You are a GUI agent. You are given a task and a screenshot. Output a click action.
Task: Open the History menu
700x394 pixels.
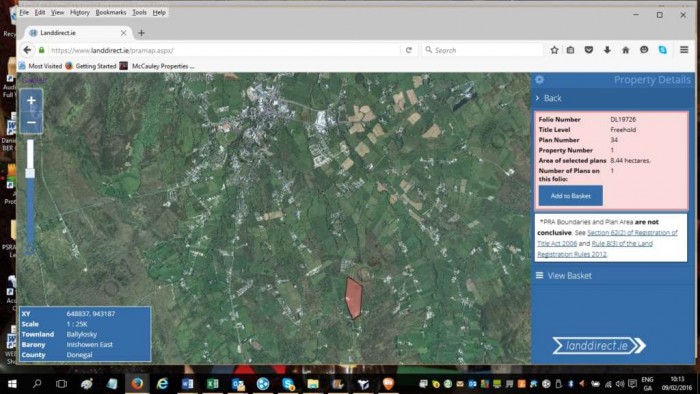coord(80,12)
